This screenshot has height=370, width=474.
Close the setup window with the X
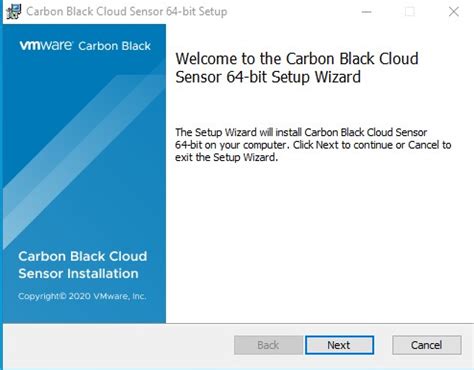click(x=454, y=12)
